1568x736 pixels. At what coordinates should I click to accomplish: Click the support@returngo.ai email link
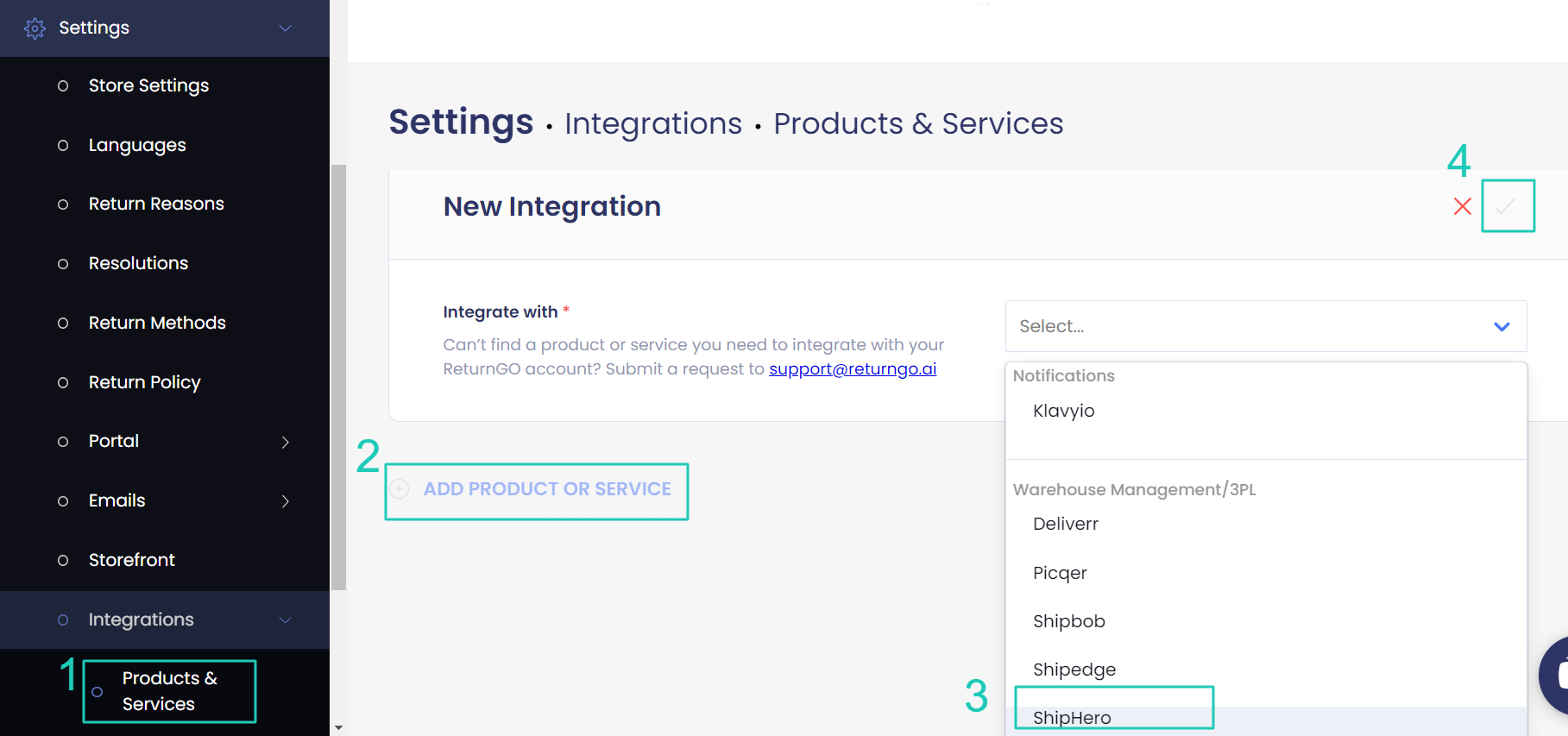coord(853,369)
